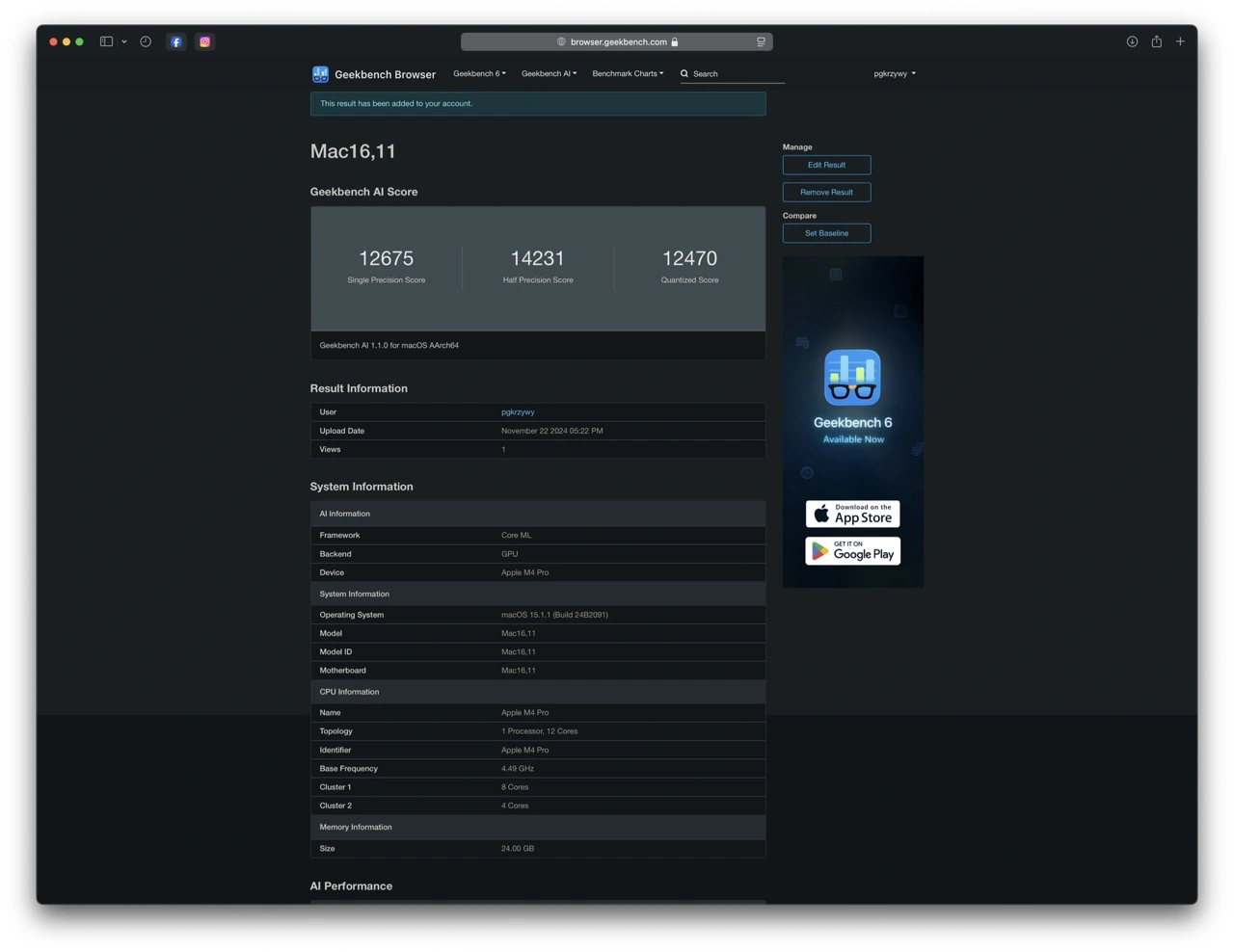The image size is (1234, 952).
Task: Expand the Geekbench AI menu
Action: [549, 73]
